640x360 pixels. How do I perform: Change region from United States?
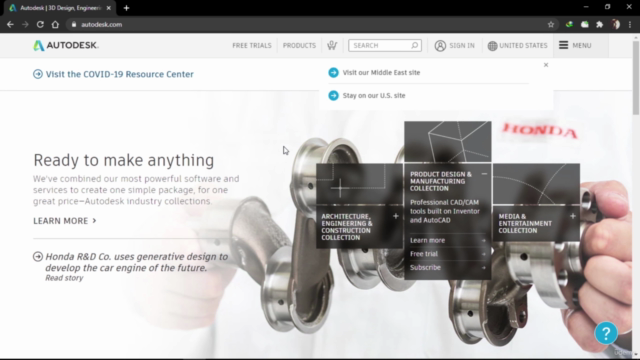pyautogui.click(x=523, y=45)
